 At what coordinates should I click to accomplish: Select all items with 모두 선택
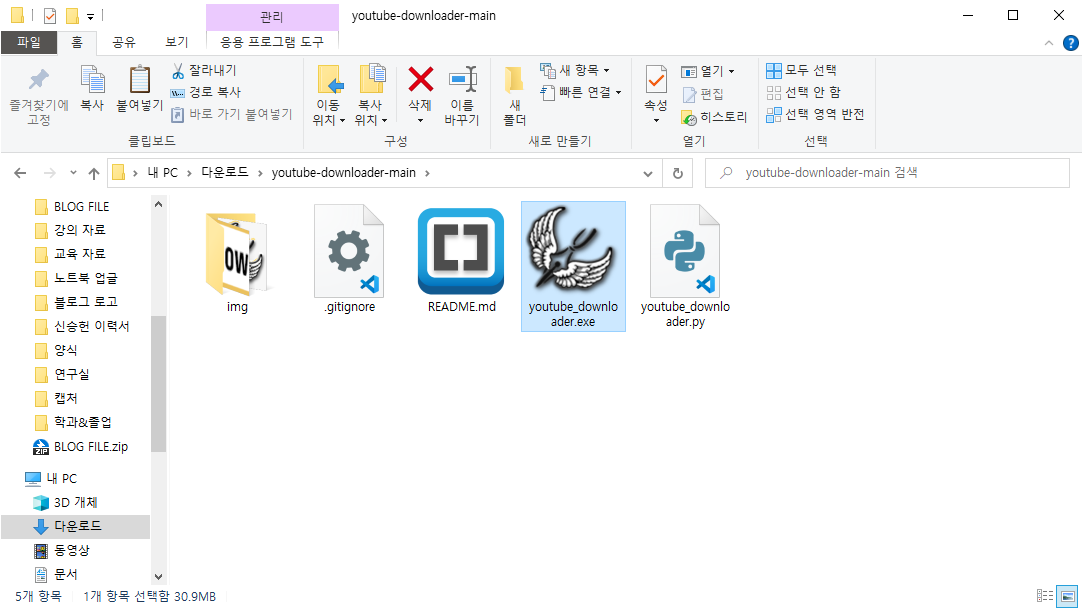click(801, 70)
